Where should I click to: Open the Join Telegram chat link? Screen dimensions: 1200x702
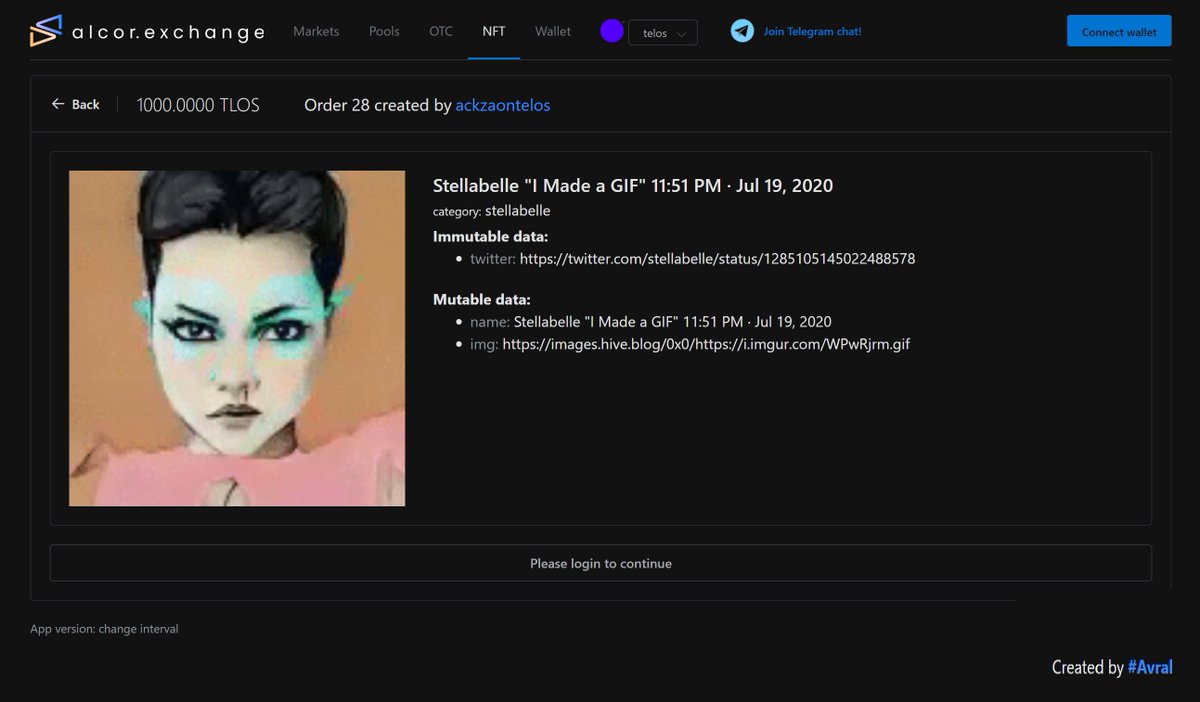click(812, 31)
